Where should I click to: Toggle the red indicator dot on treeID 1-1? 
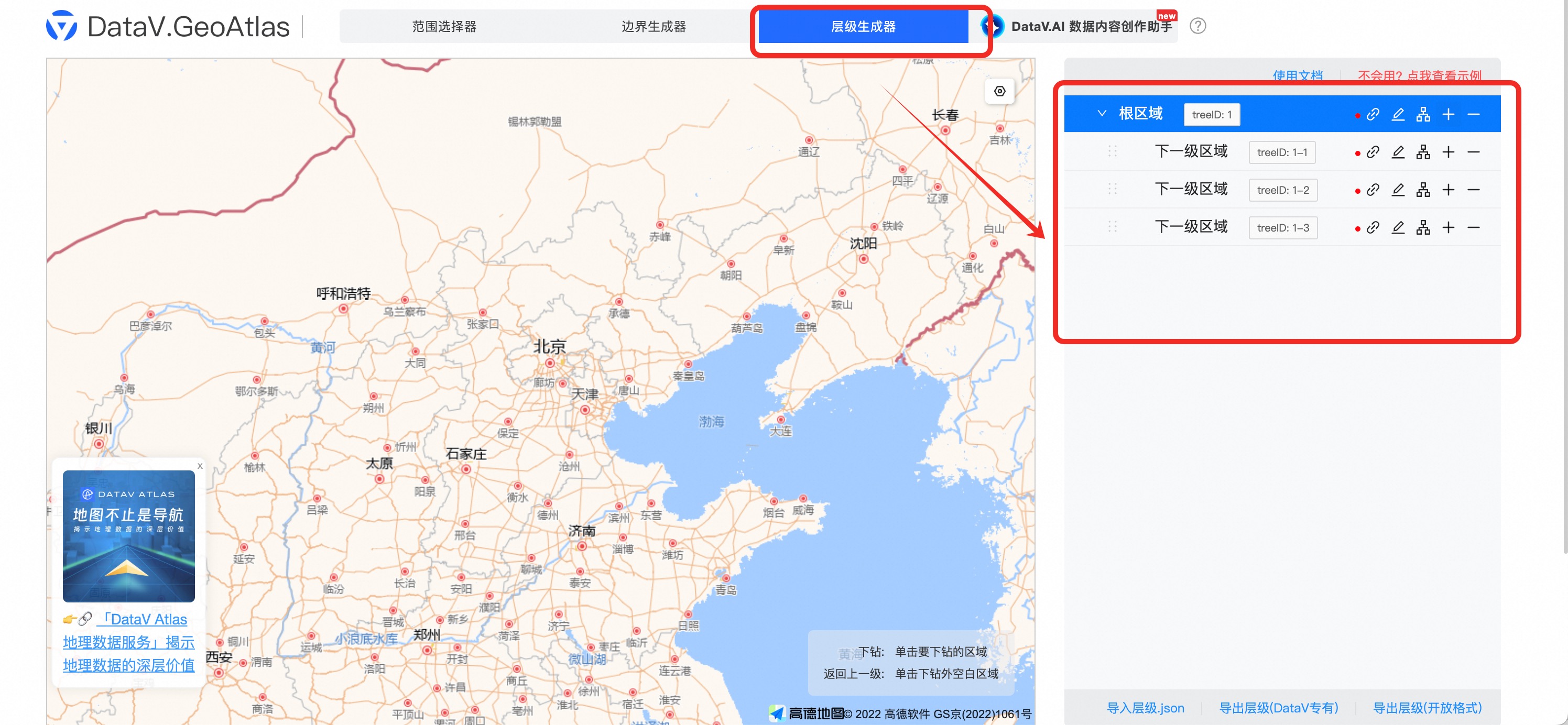[x=1358, y=152]
